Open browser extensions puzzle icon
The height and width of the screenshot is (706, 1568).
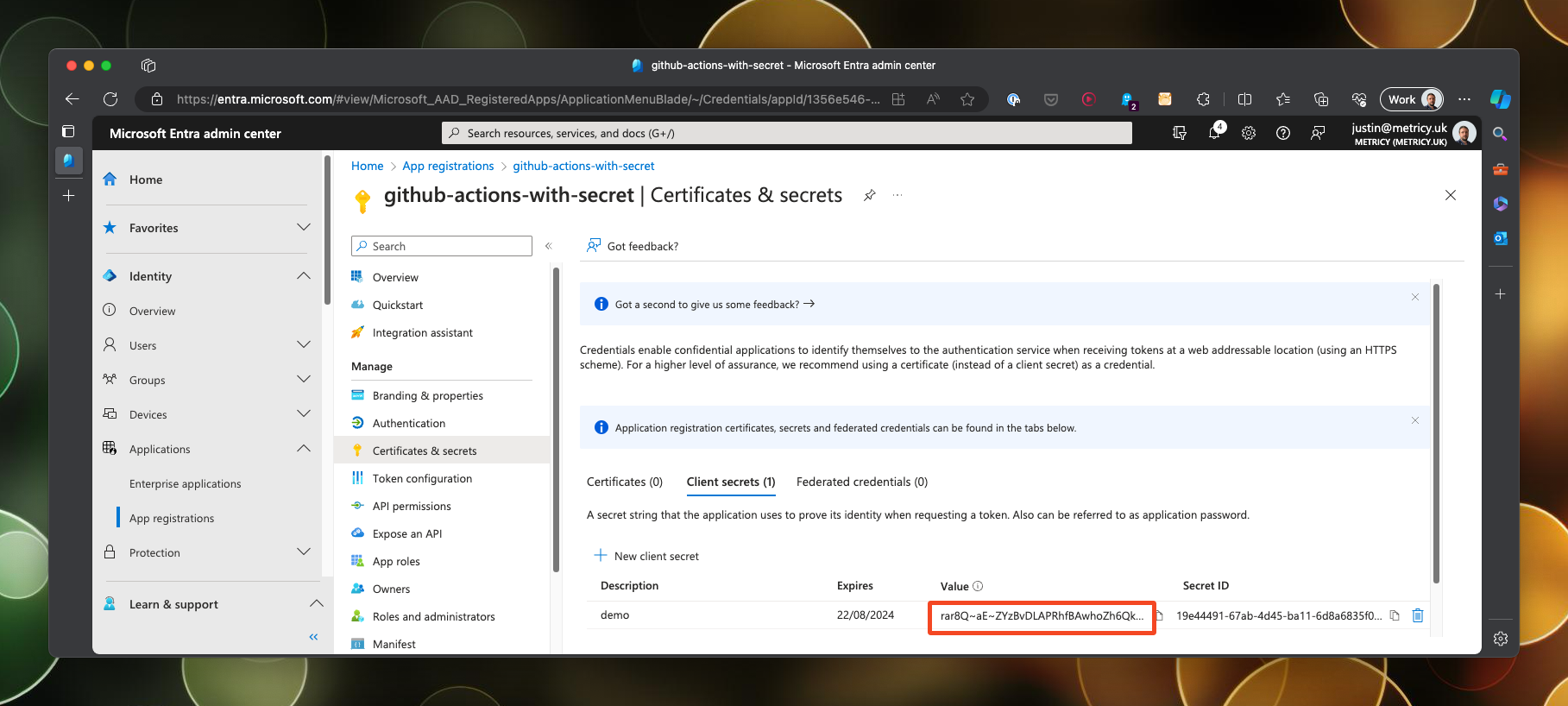coord(1203,99)
